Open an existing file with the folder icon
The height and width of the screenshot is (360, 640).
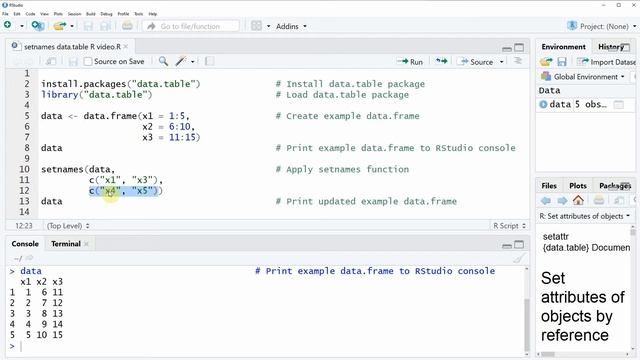pyautogui.click(x=60, y=26)
